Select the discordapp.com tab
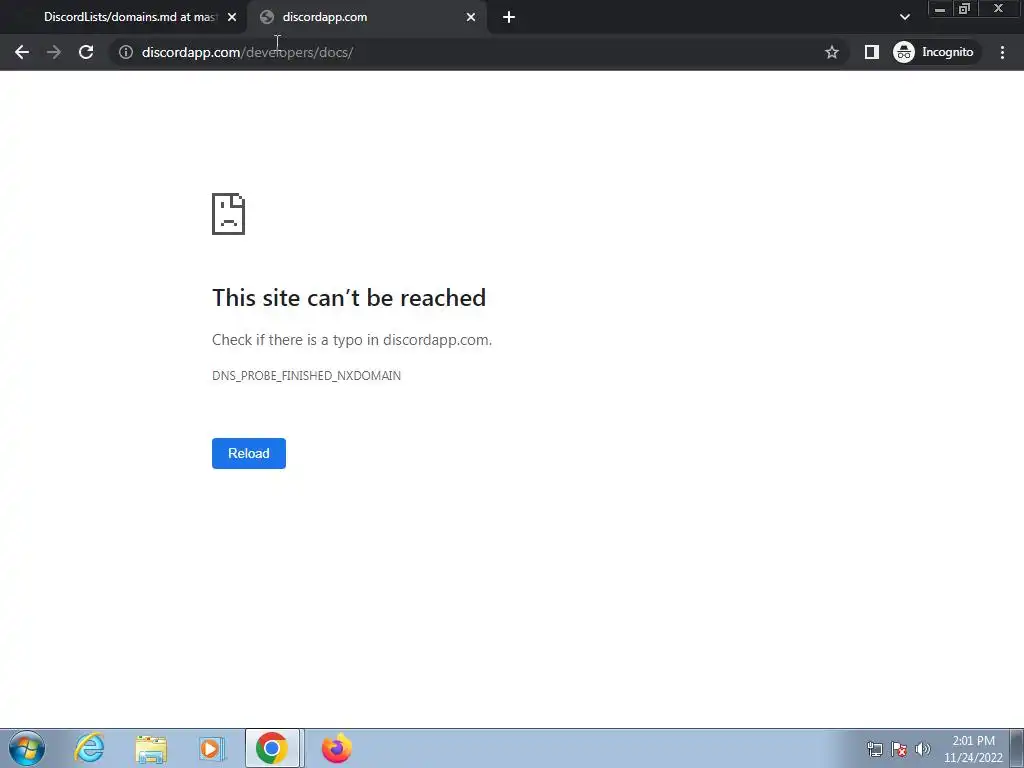The width and height of the screenshot is (1024, 768). pyautogui.click(x=367, y=17)
